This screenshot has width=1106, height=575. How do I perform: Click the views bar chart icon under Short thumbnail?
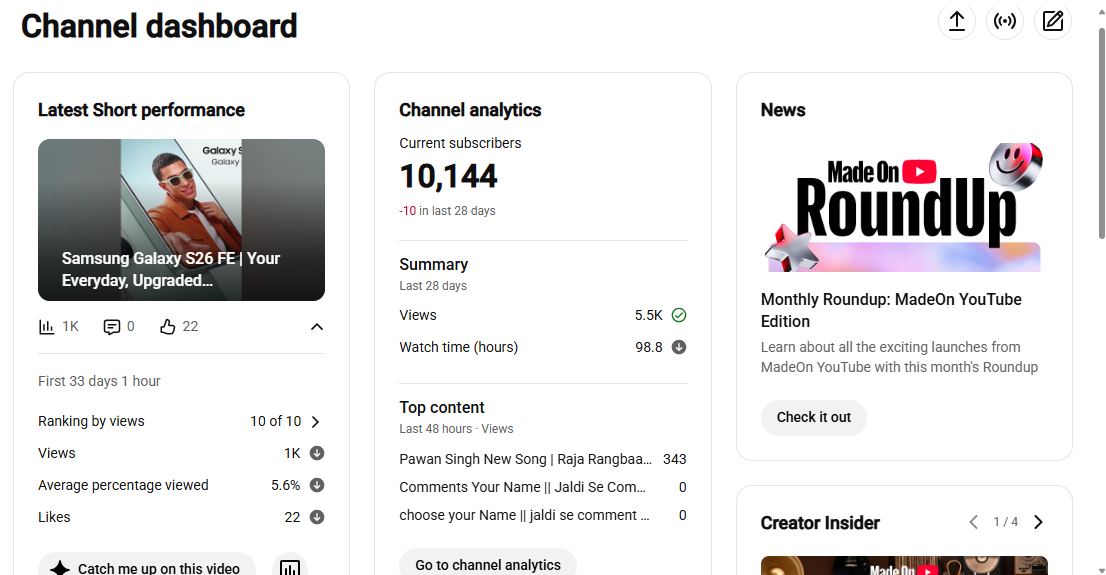click(x=47, y=327)
